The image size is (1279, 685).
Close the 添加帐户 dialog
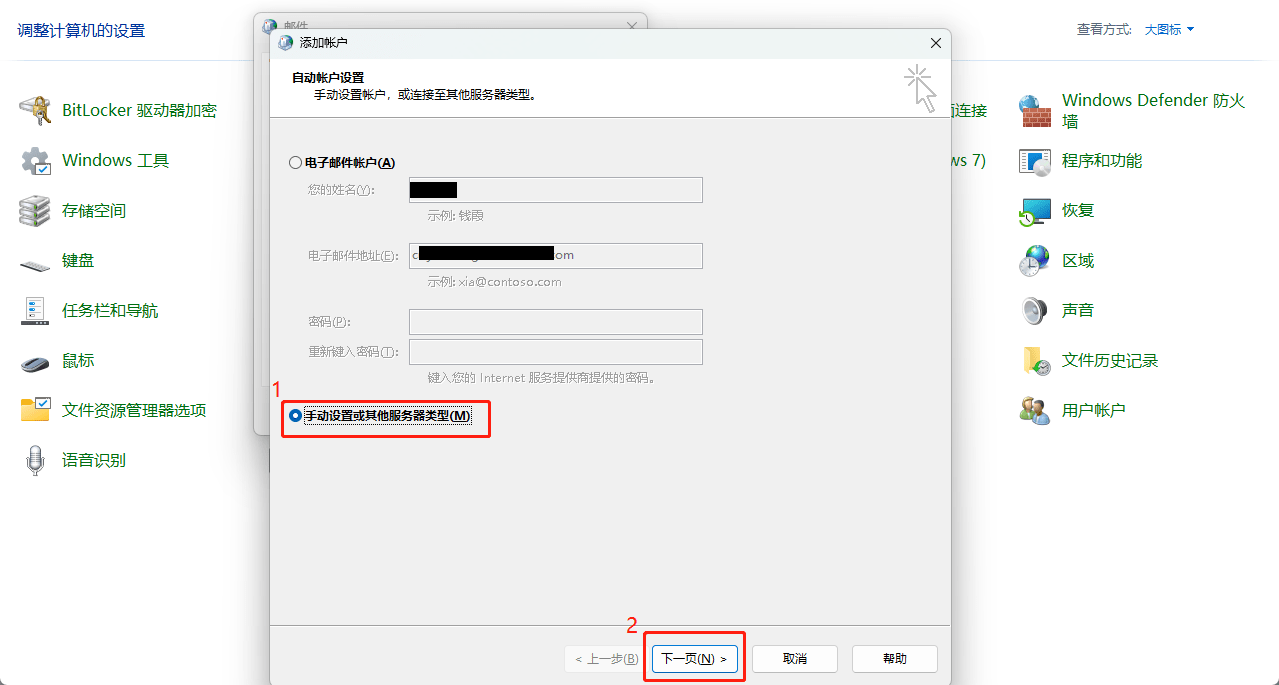(935, 43)
